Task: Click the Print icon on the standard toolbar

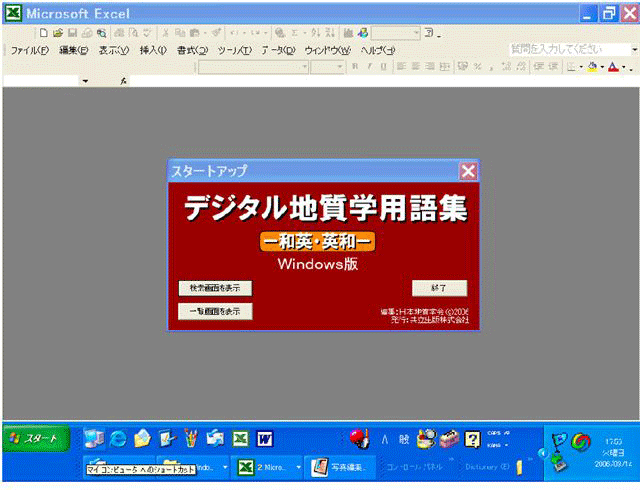Action: (x=120, y=33)
